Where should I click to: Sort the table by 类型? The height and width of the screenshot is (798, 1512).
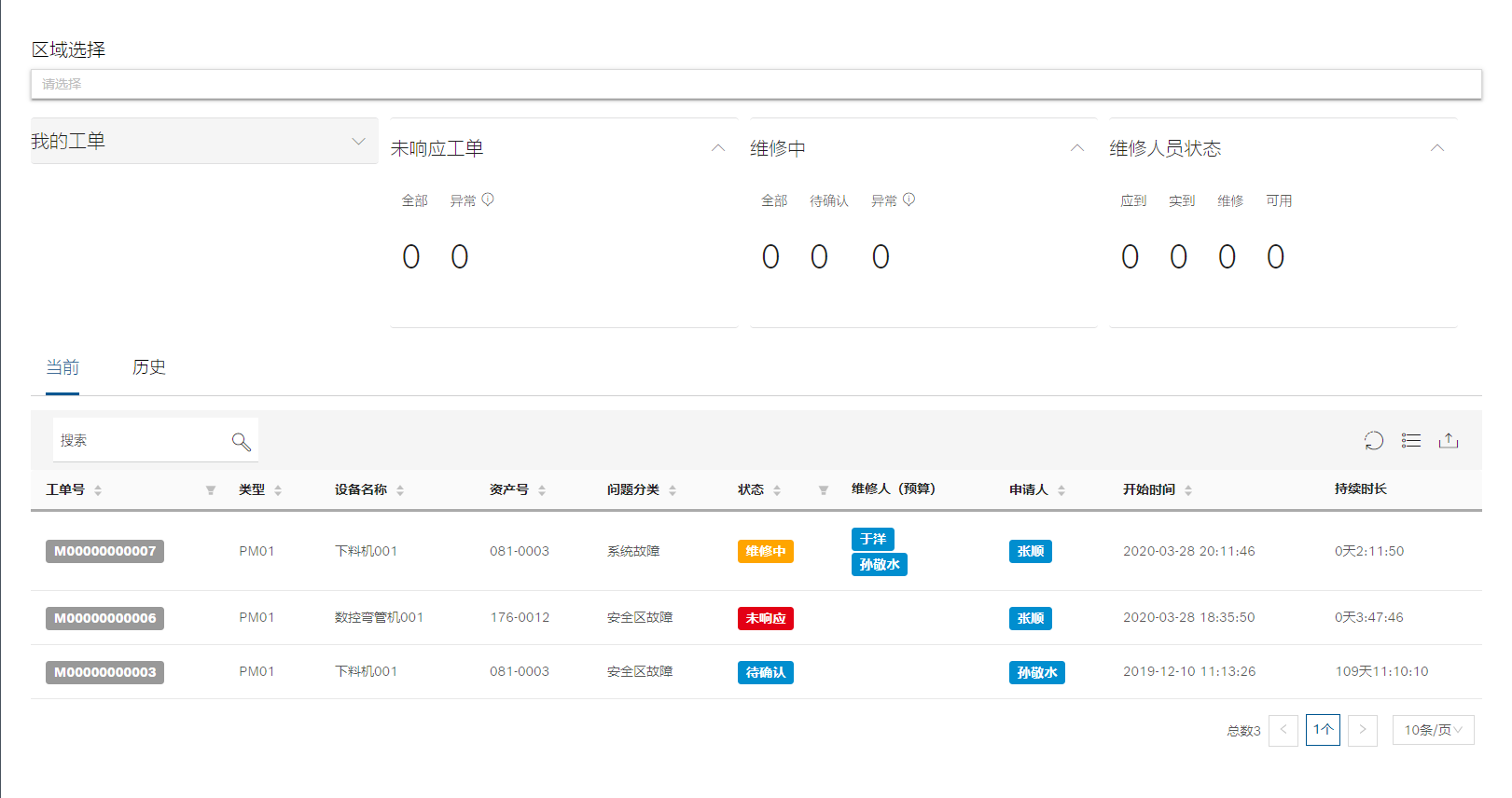pos(278,490)
